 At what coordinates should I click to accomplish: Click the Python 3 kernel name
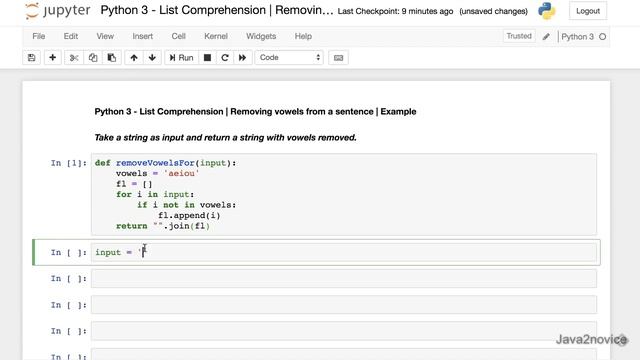577,37
